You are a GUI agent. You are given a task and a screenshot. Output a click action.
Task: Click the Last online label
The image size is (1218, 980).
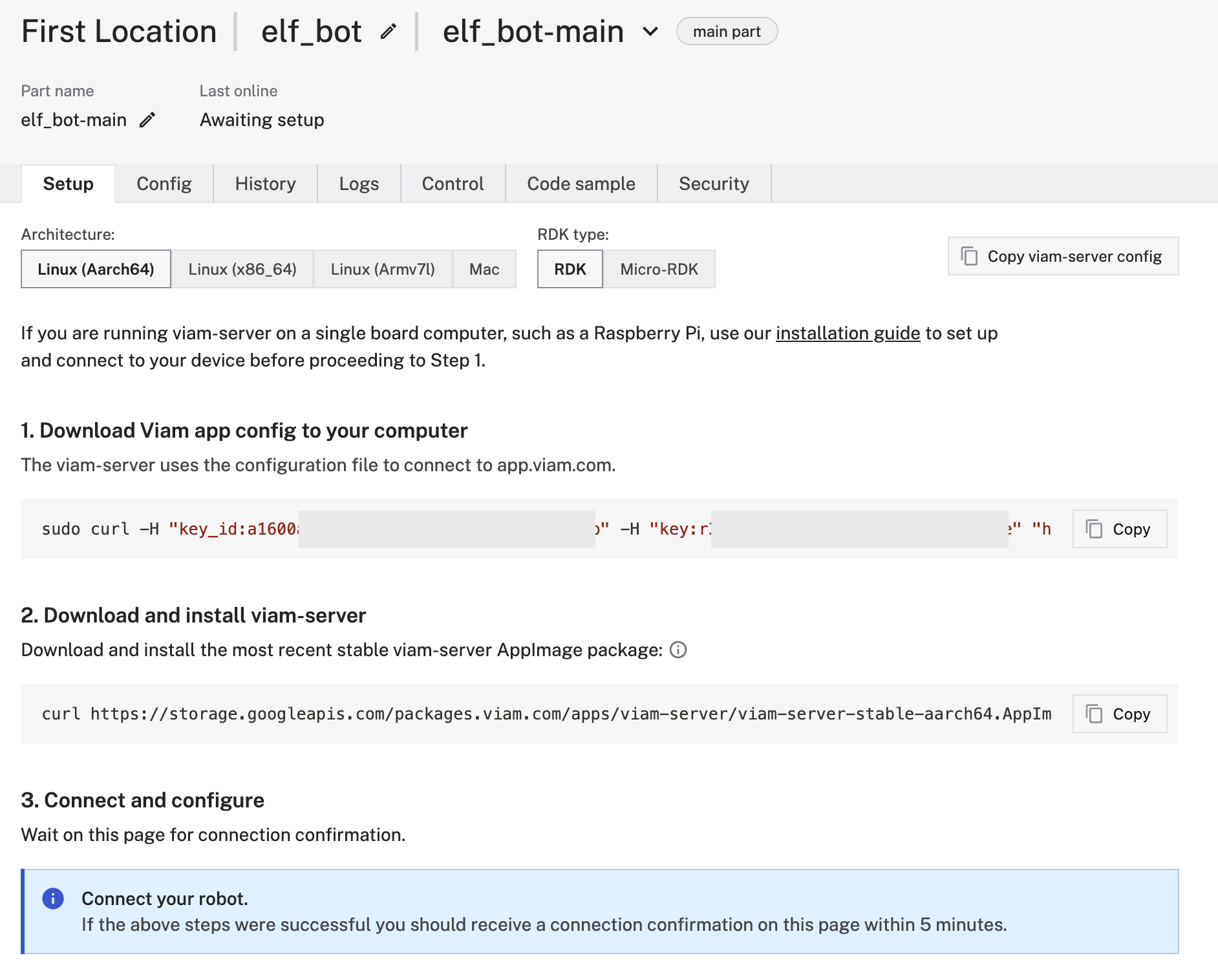(239, 91)
